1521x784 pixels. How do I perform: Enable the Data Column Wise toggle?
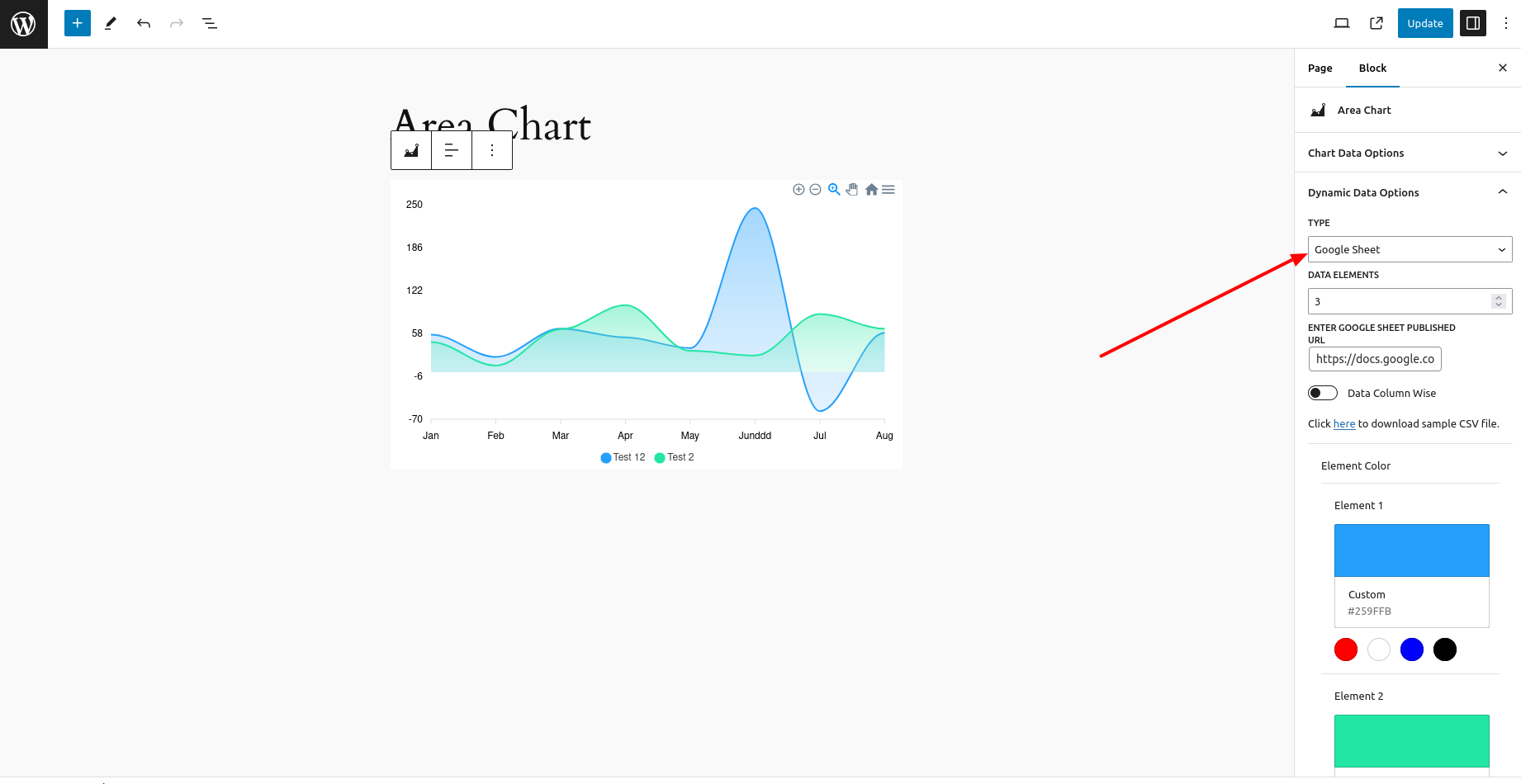[x=1322, y=392]
